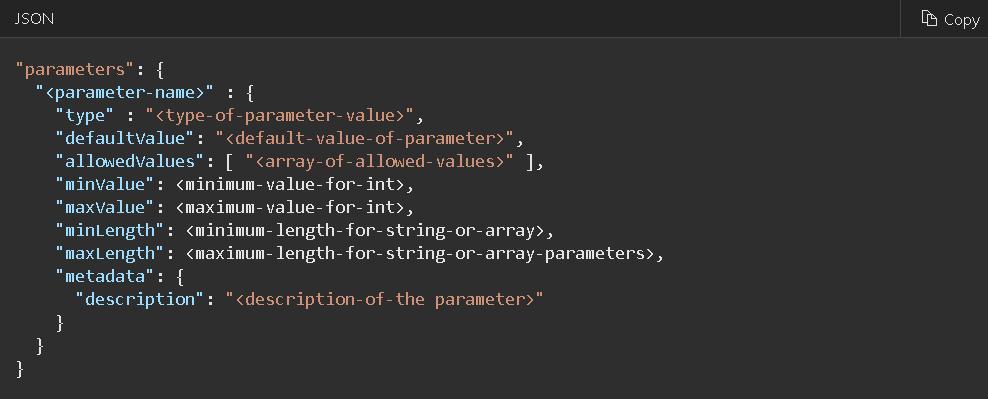Click the "defaultValue" property key
This screenshot has height=399, width=988.
(125, 139)
